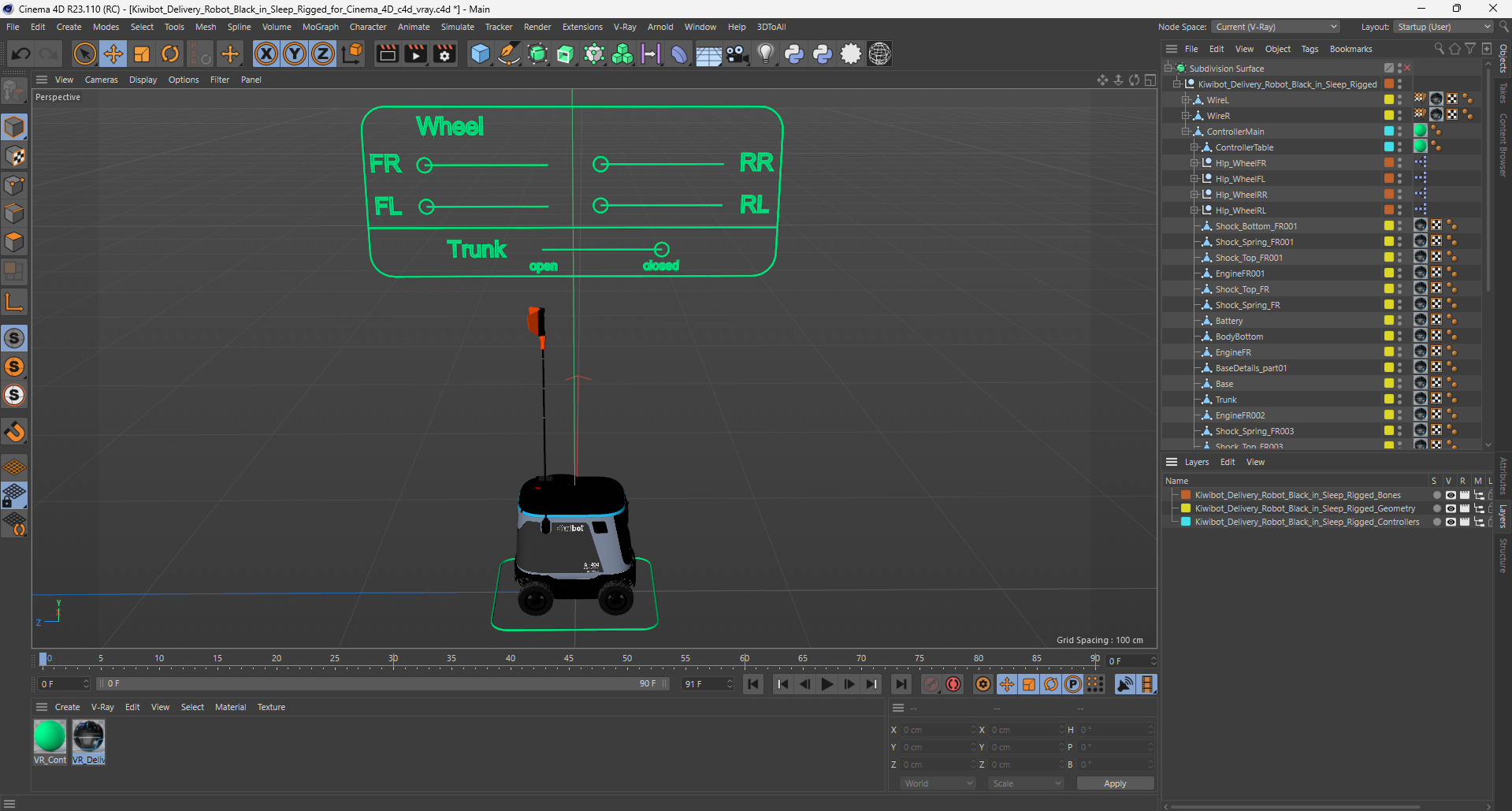Open material manager Texture menu
The width and height of the screenshot is (1512, 811).
point(271,707)
